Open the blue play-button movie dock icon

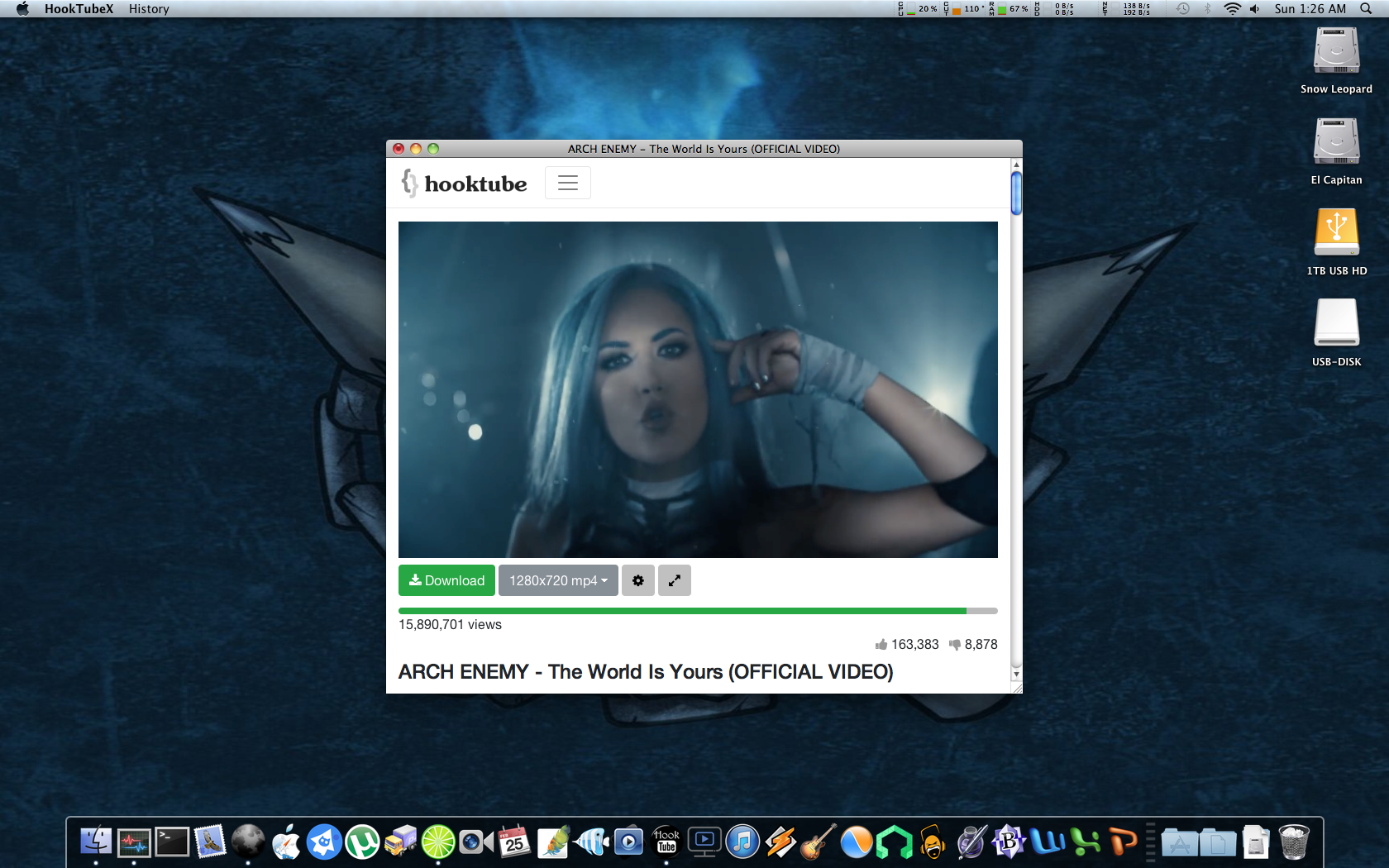pyautogui.click(x=628, y=842)
